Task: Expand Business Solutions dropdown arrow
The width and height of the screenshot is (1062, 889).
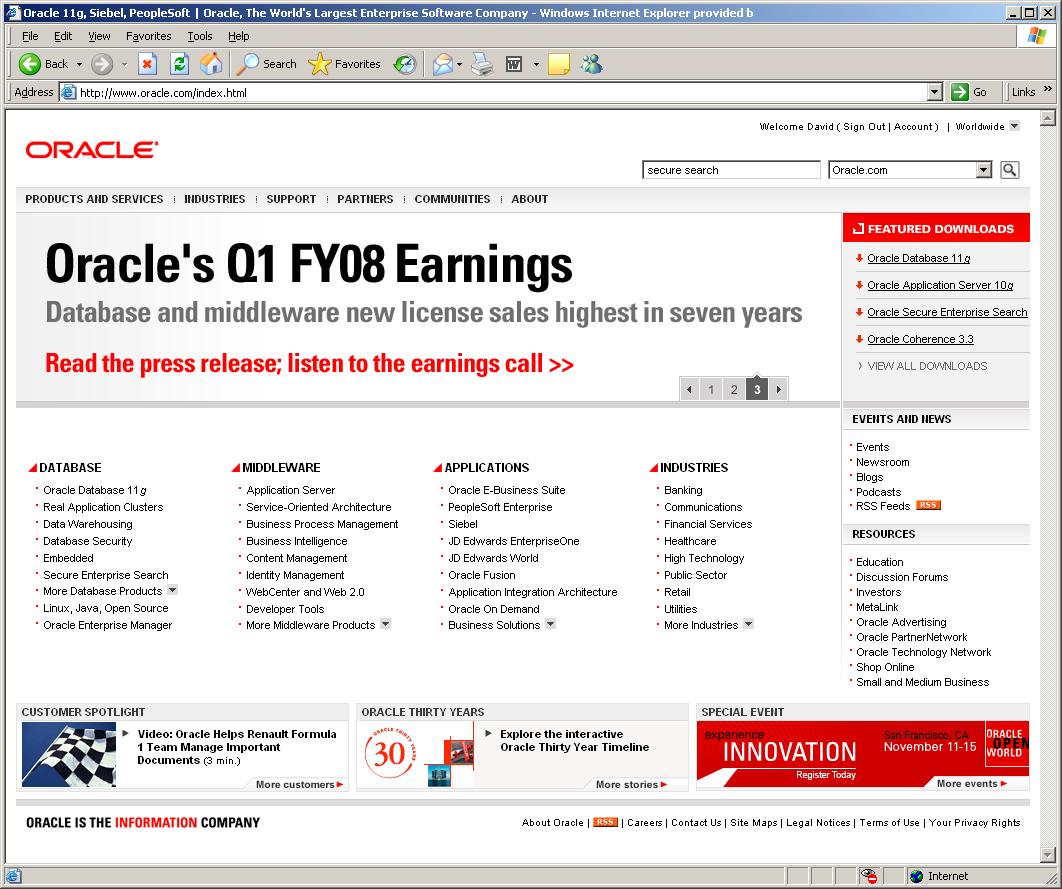Action: pos(551,624)
